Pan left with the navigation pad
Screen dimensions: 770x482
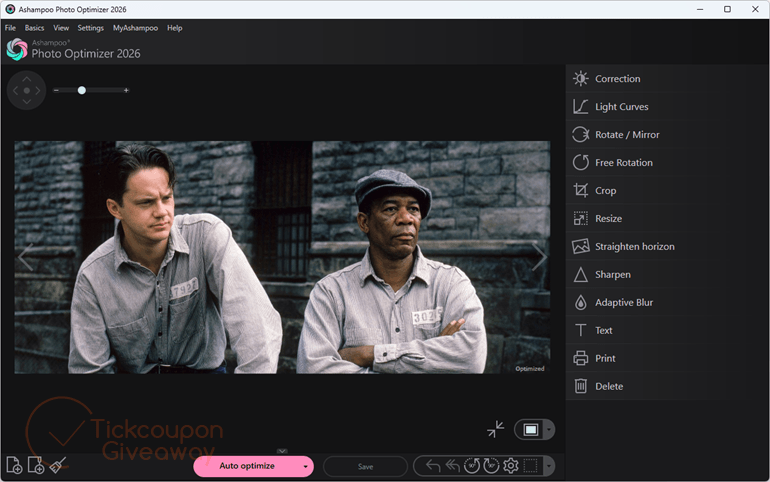tap(15, 90)
